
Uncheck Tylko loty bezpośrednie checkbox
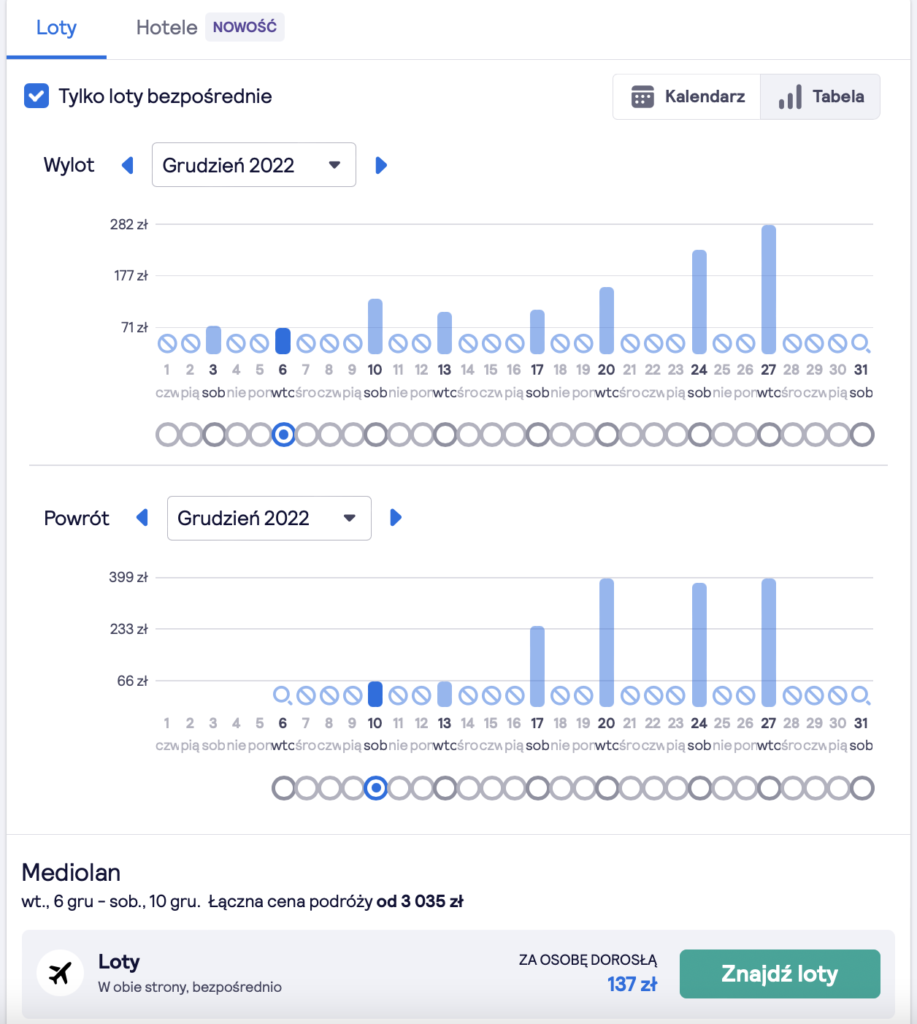click(x=36, y=96)
